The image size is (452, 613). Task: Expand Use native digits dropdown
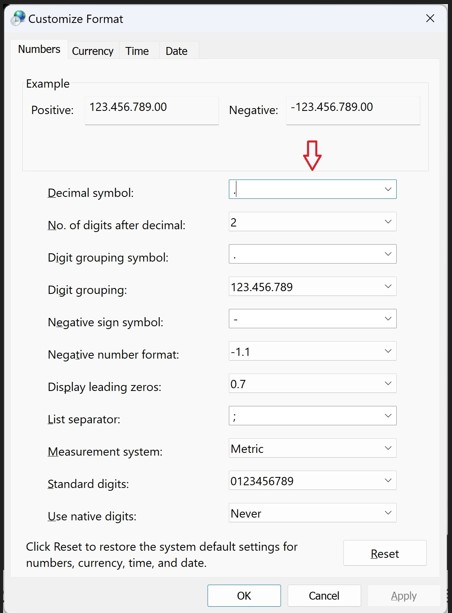[x=312, y=513]
